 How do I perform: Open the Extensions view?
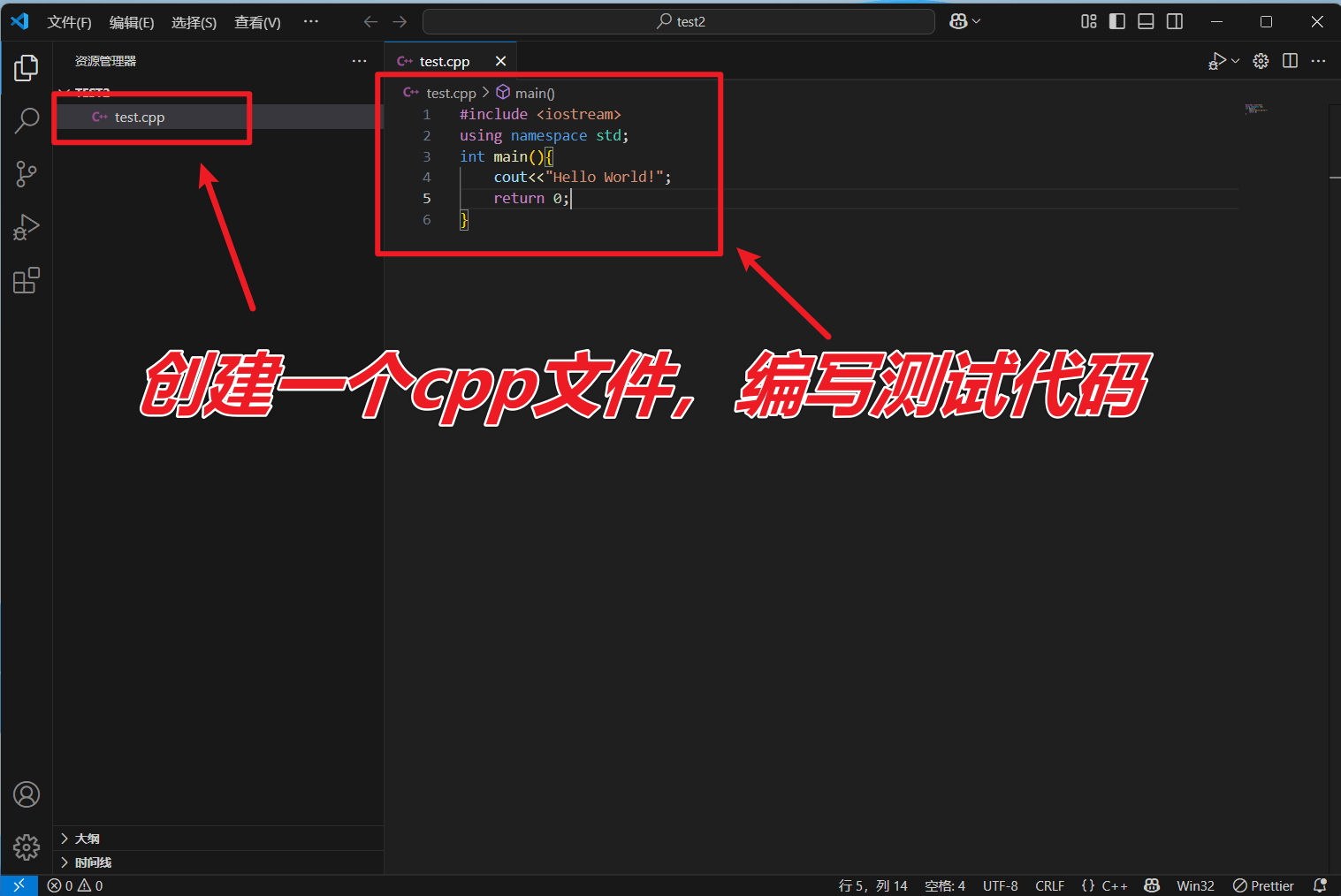(27, 281)
